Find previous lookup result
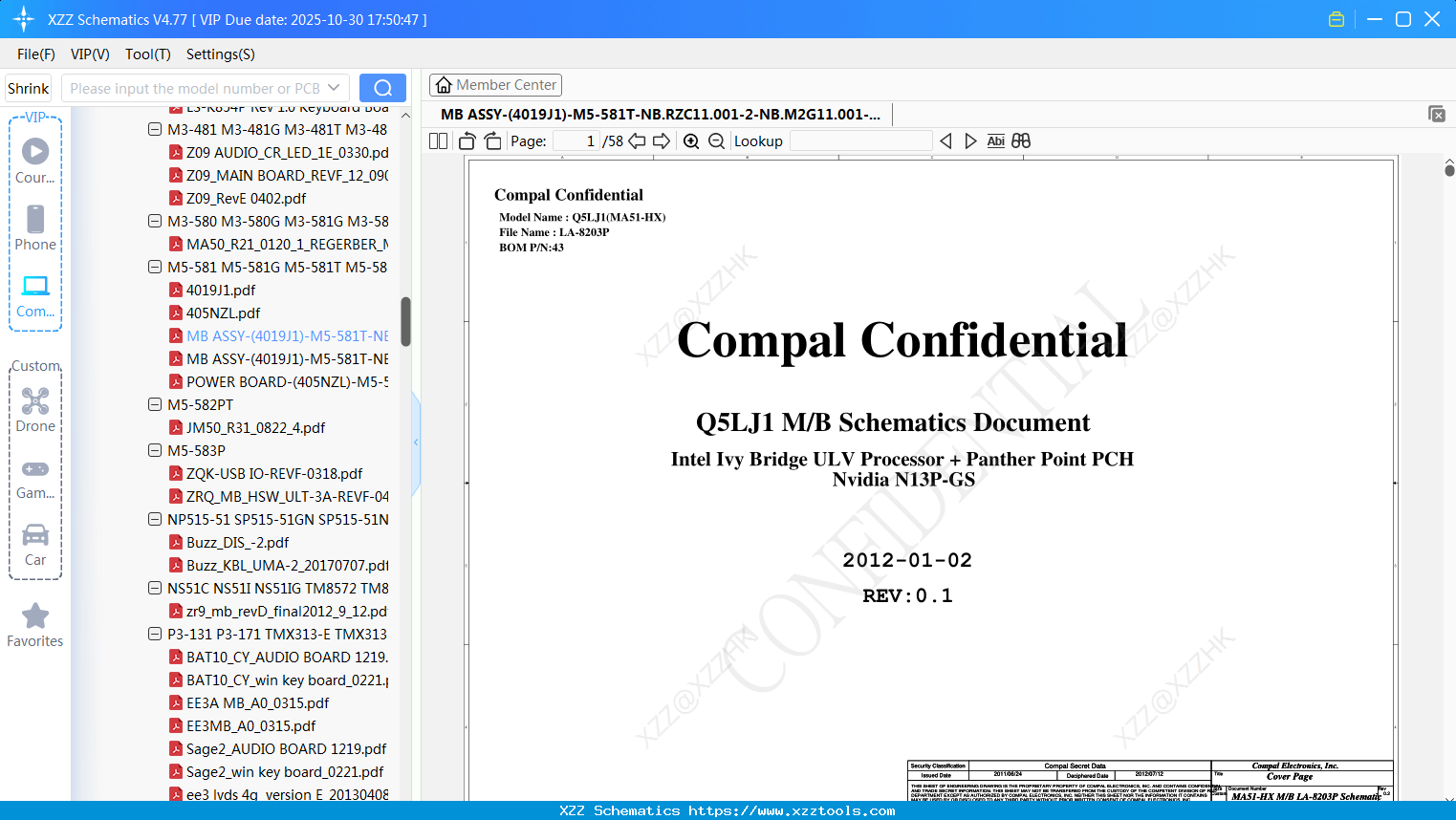 (945, 141)
